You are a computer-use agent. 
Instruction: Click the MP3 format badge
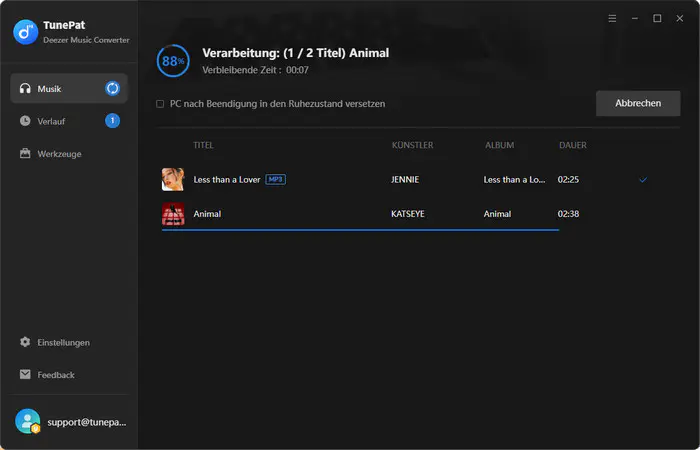tap(275, 179)
